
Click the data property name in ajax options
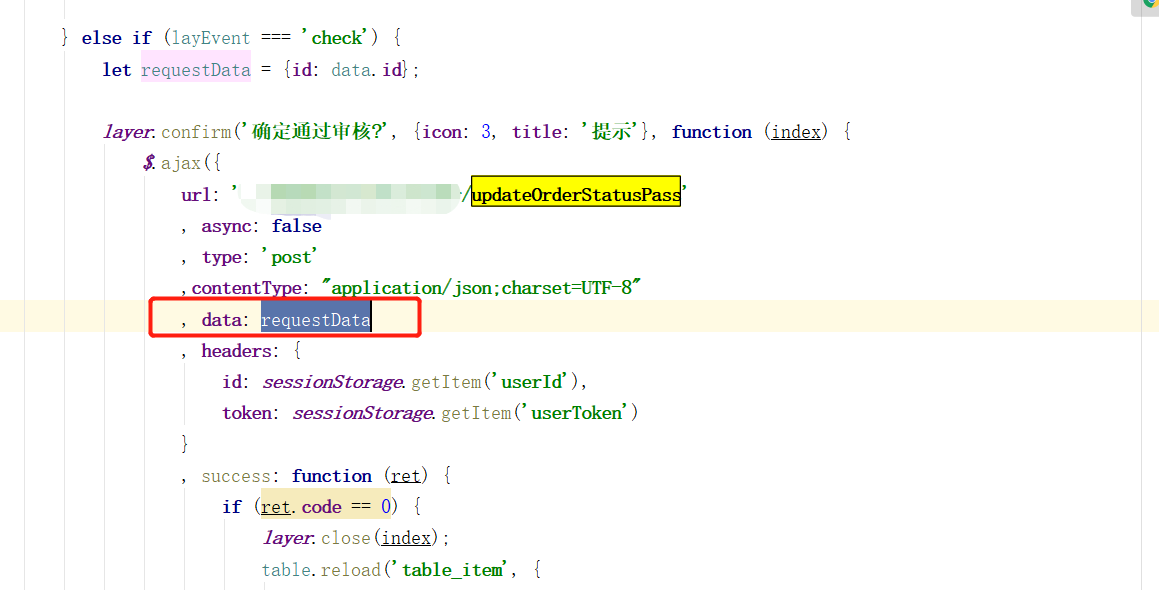point(221,320)
